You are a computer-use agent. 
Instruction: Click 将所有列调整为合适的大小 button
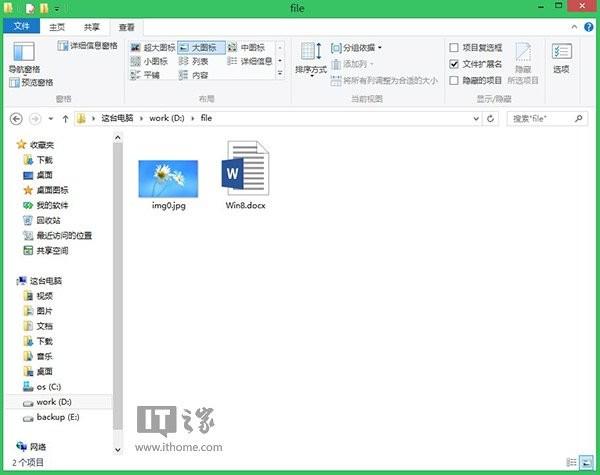tap(384, 80)
